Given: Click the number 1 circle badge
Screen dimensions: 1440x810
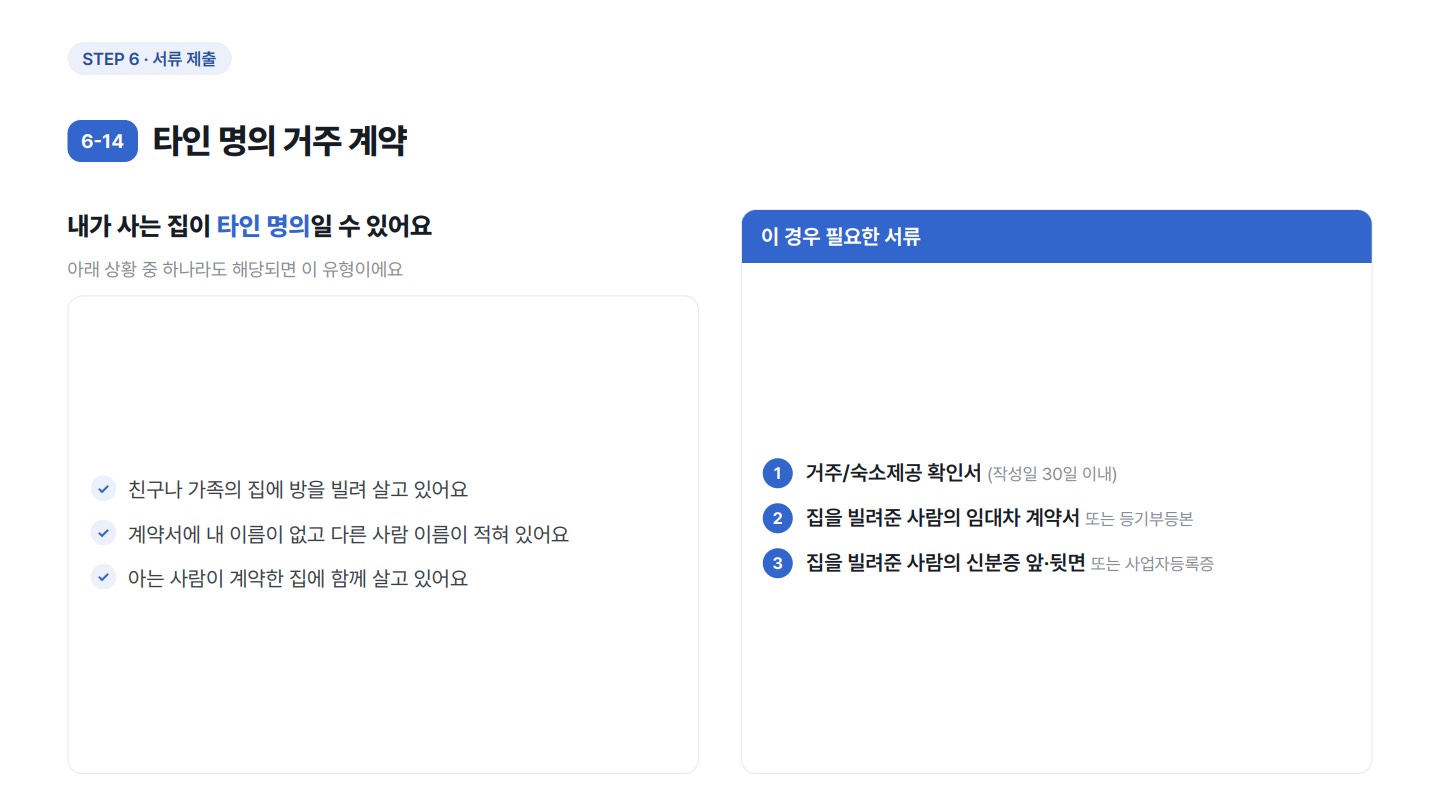Looking at the screenshot, I should coord(777,473).
